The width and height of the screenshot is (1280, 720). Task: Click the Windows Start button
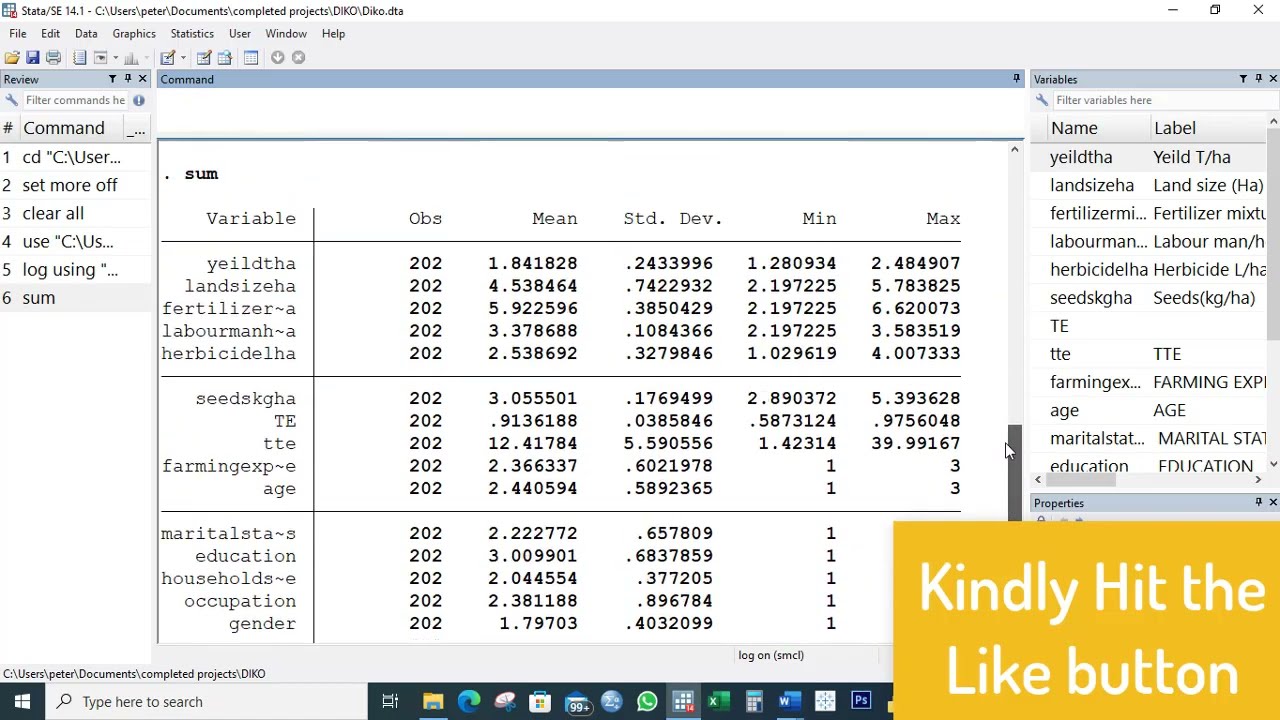click(22, 701)
